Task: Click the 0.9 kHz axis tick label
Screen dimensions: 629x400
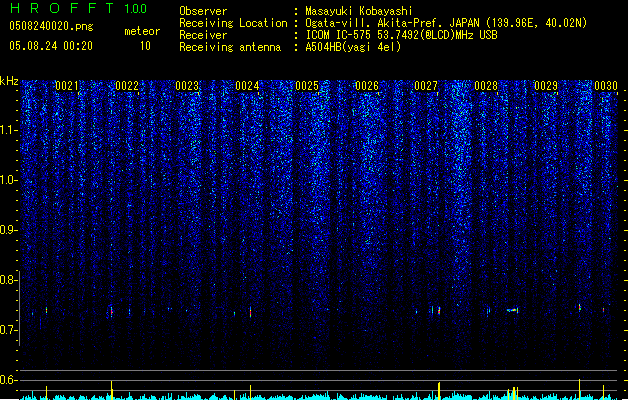Action: pyautogui.click(x=9, y=230)
